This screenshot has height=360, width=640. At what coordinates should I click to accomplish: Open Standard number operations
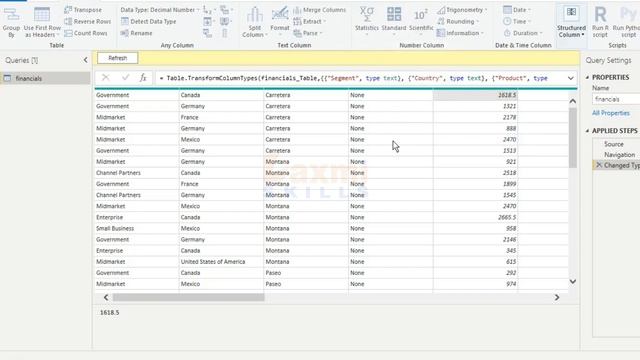click(394, 20)
